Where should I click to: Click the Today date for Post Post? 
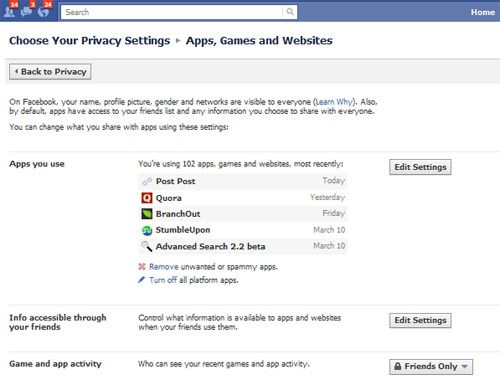(334, 181)
